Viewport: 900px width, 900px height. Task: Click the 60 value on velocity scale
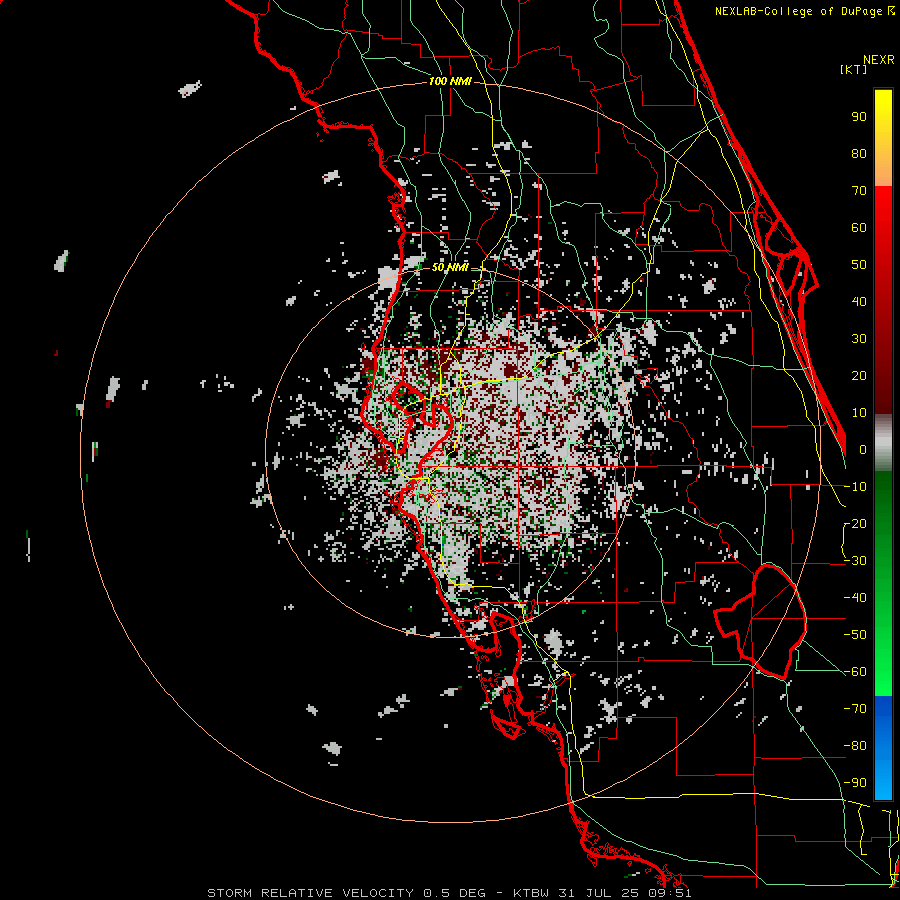click(859, 228)
